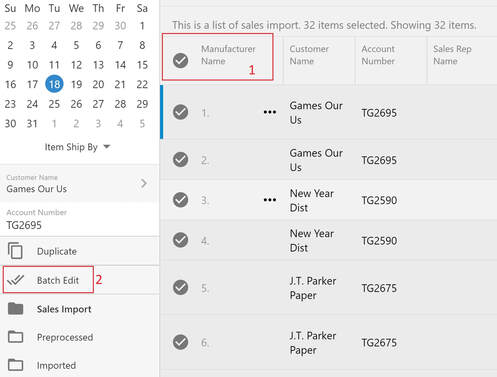This screenshot has width=497, height=377.
Task: Select date 30 in the last calendar week
Action: [x=10, y=124]
